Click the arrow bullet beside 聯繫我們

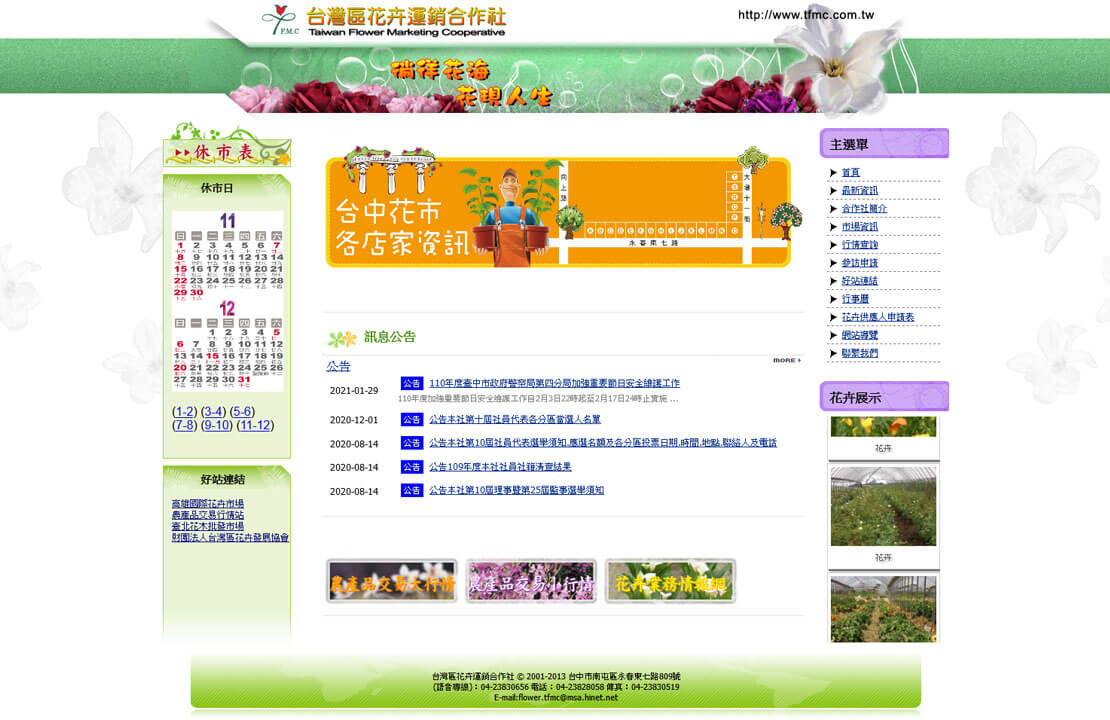(833, 353)
